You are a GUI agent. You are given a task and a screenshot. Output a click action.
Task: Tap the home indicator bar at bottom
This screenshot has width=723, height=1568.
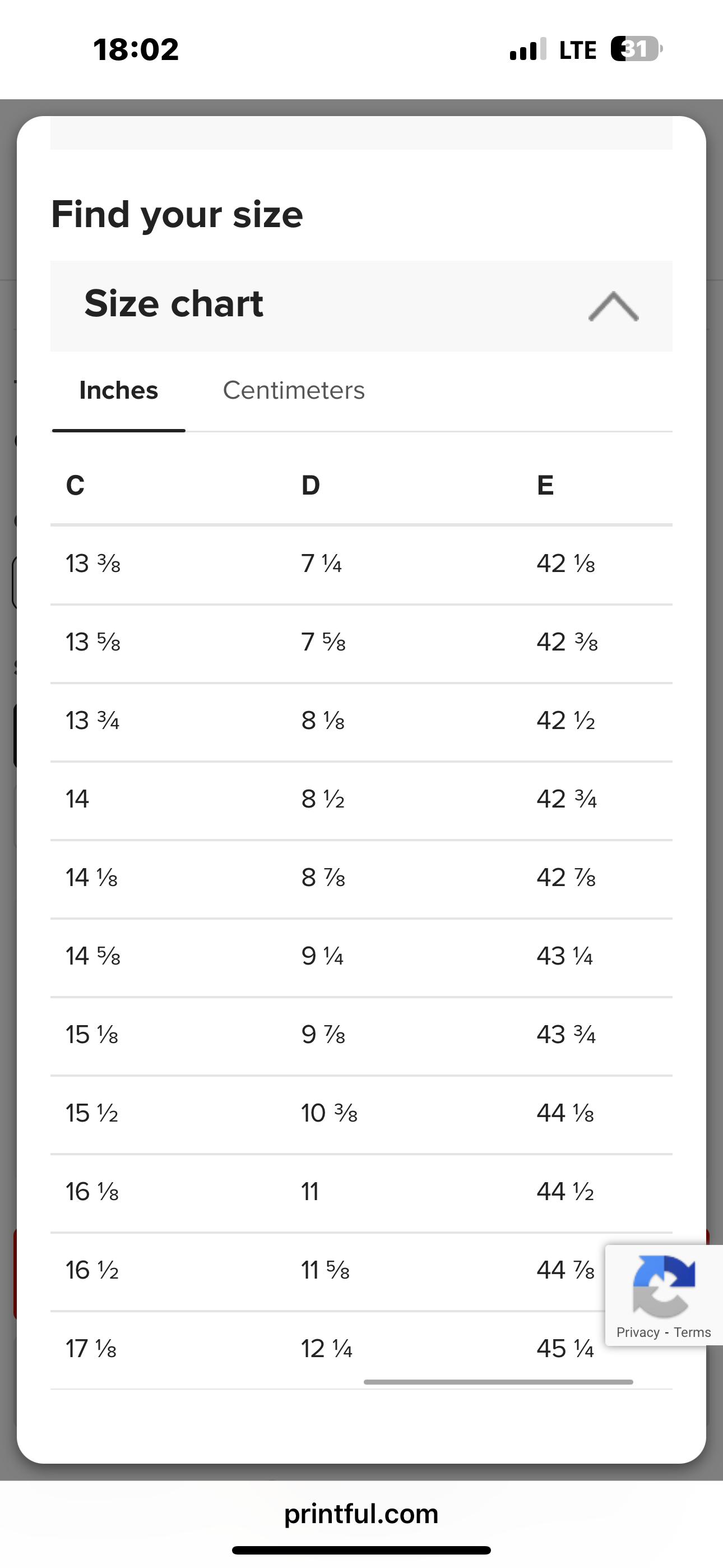361,1549
